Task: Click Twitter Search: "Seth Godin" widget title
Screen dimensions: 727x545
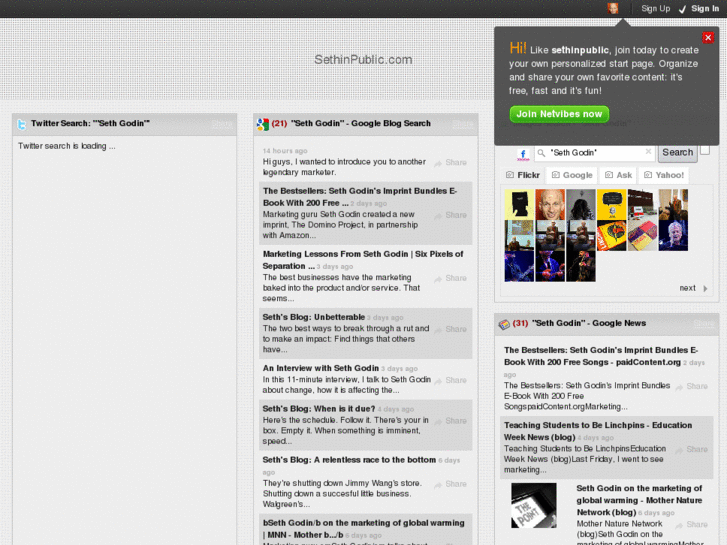Action: [x=90, y=123]
